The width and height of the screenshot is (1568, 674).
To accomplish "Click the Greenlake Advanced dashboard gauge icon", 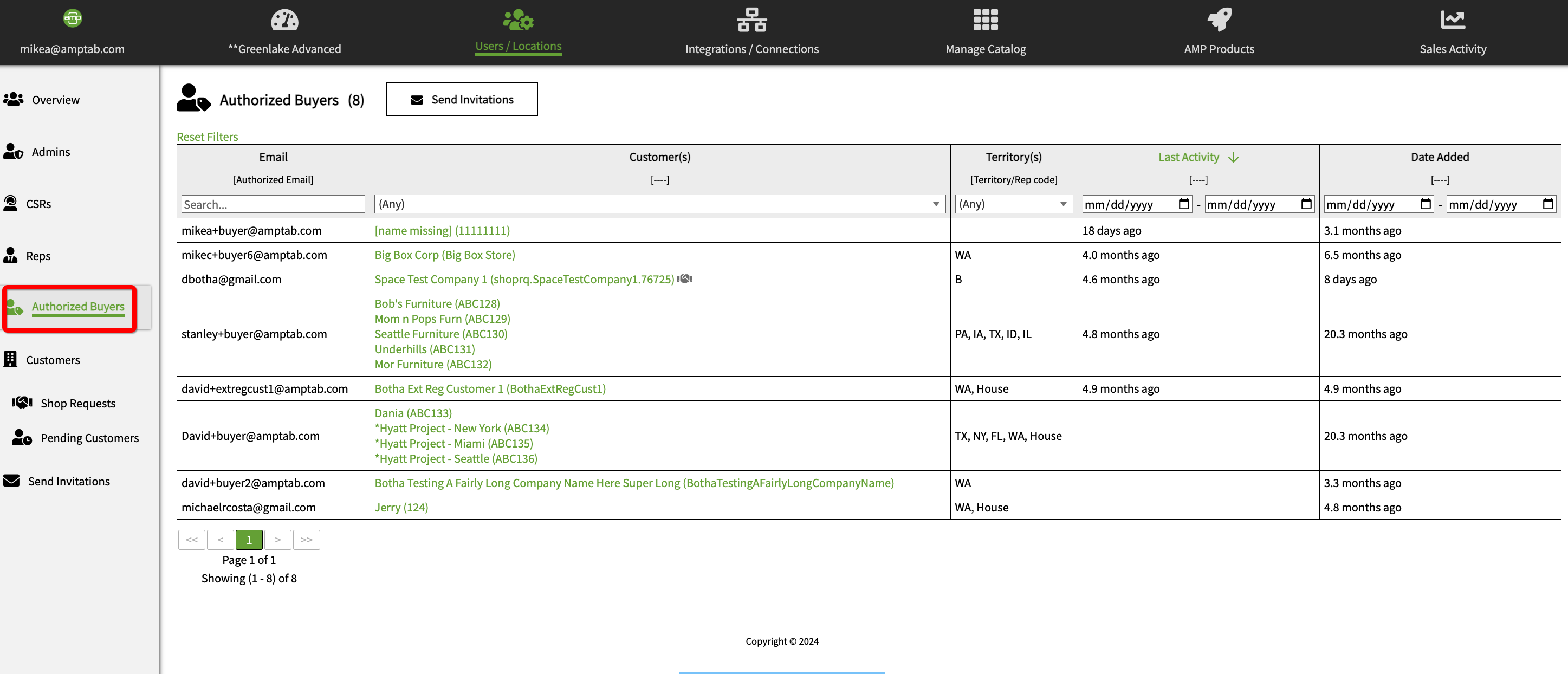I will 284,20.
